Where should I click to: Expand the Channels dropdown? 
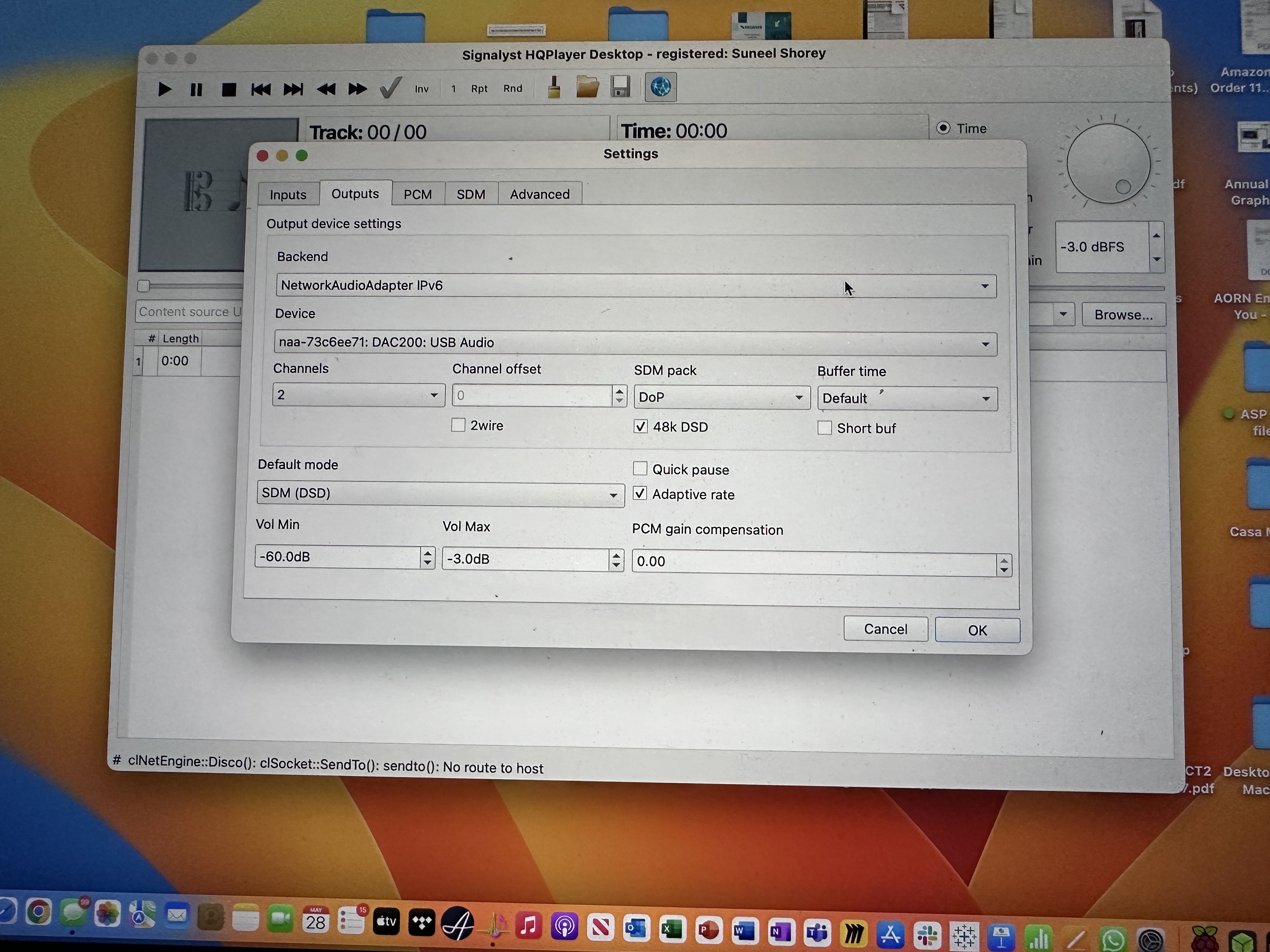tap(359, 395)
